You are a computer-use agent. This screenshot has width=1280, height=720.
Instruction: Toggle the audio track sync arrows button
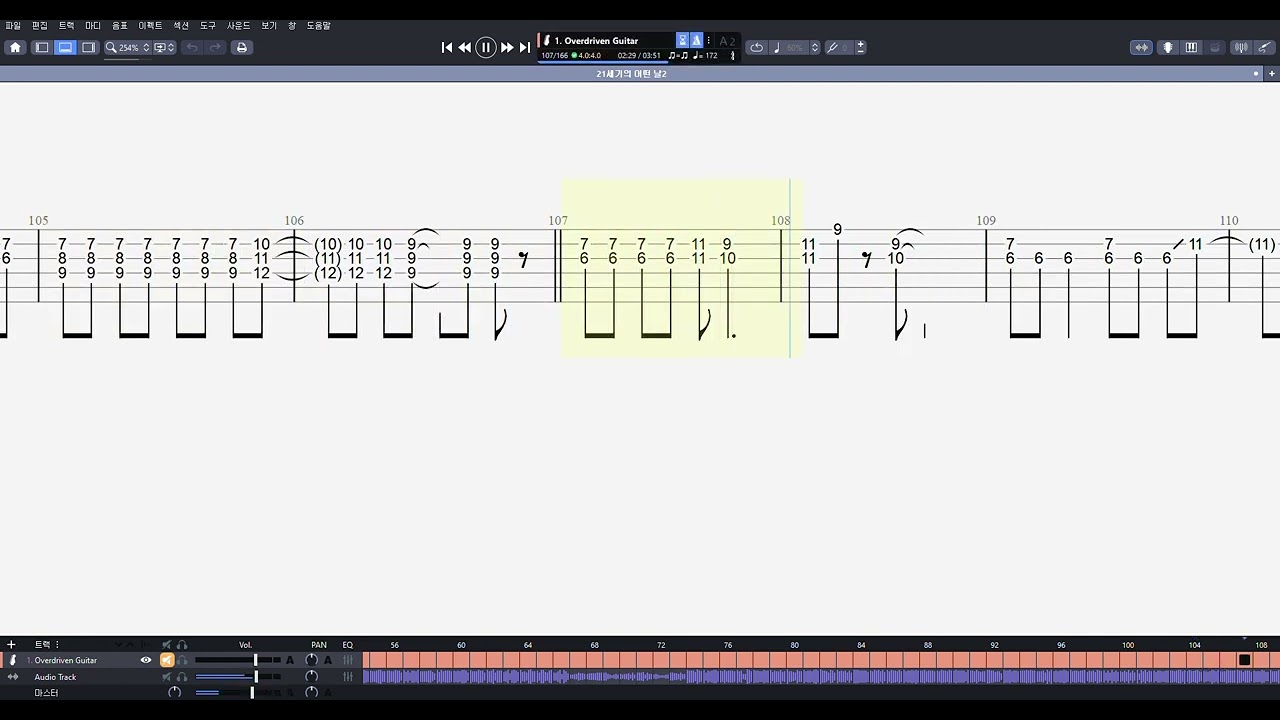tap(1141, 47)
